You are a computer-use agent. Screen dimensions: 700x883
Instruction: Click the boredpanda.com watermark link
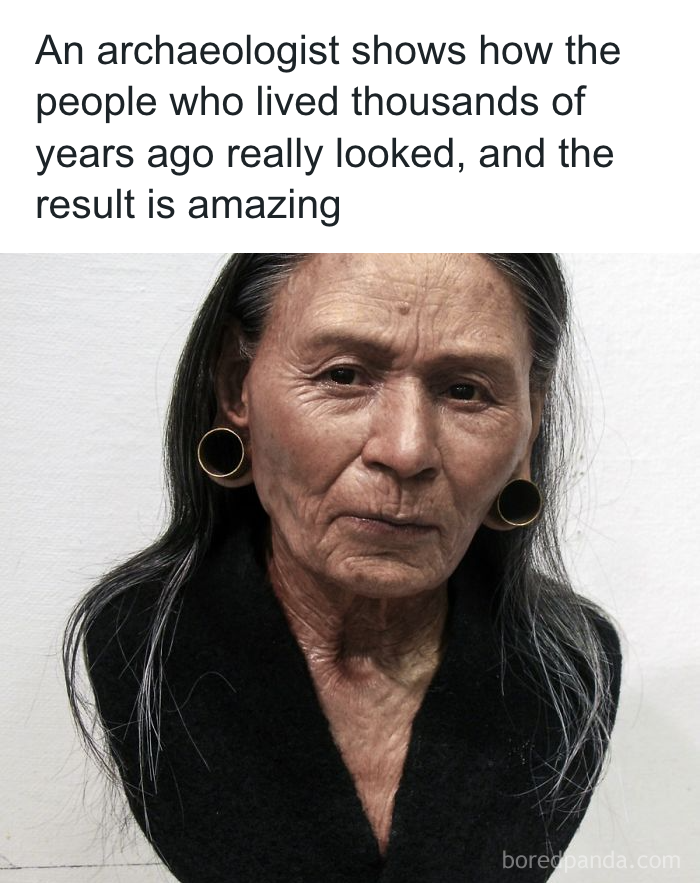(x=591, y=860)
